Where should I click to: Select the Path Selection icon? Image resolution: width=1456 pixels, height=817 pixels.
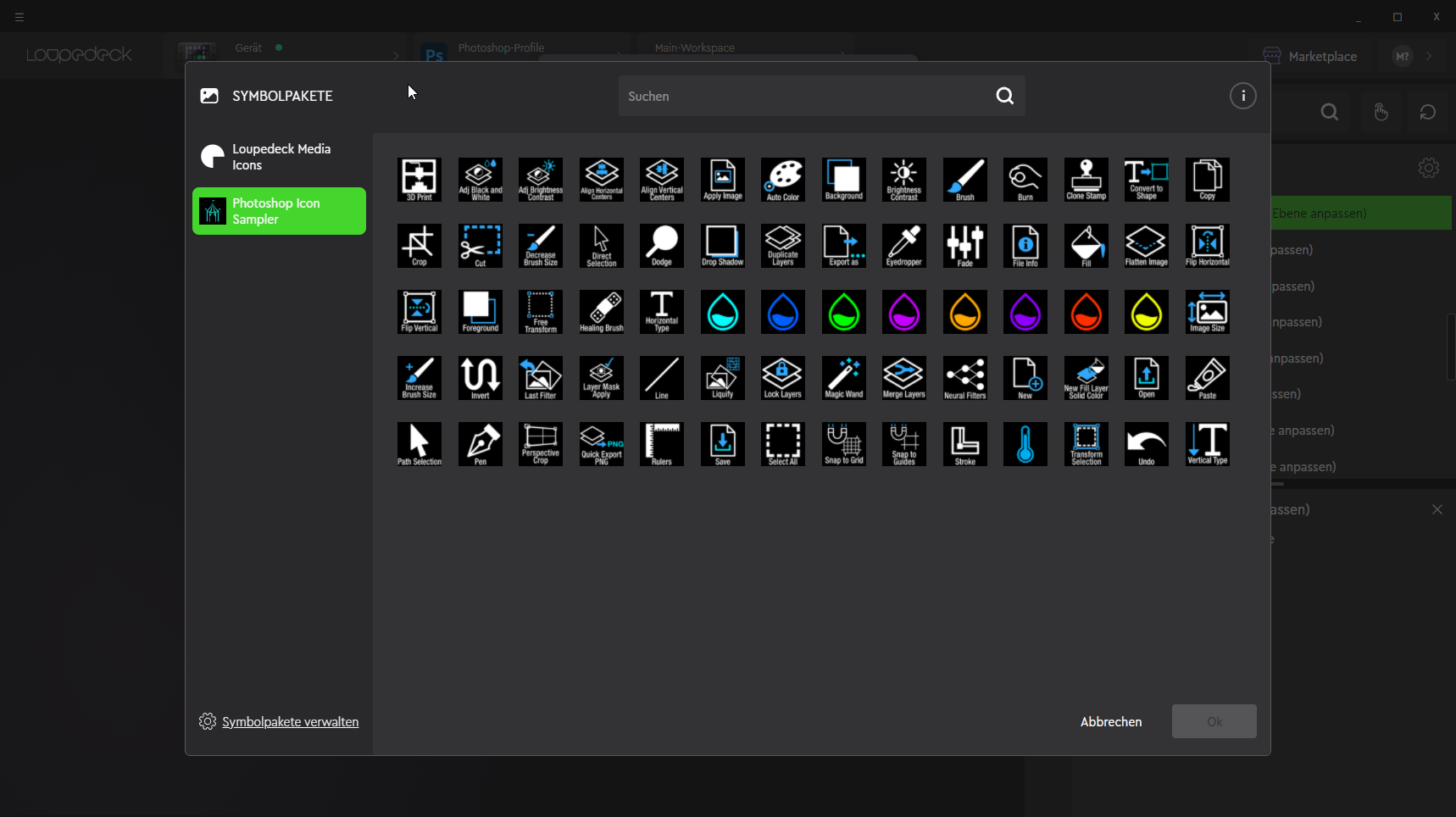[x=420, y=444]
